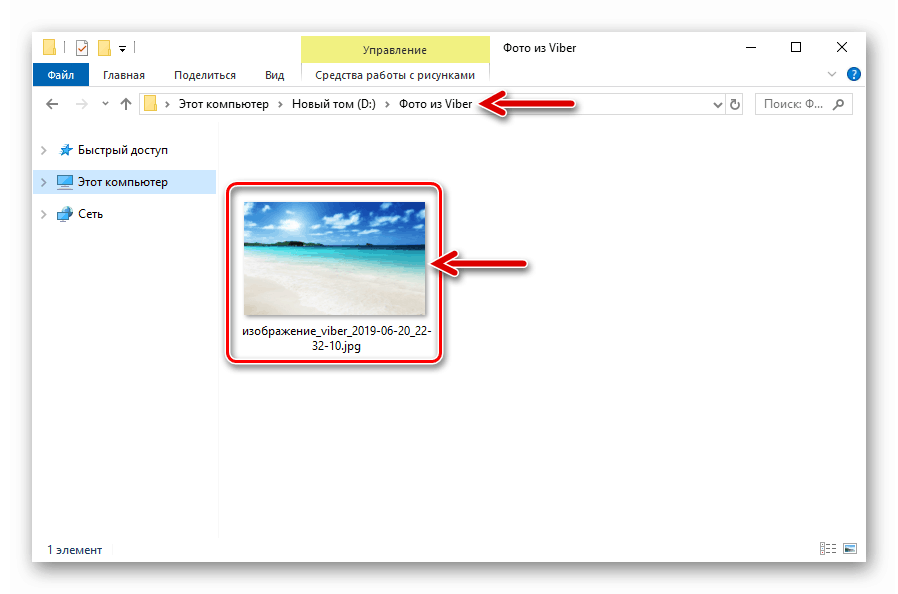Click the New folder quick access icon

point(104,48)
